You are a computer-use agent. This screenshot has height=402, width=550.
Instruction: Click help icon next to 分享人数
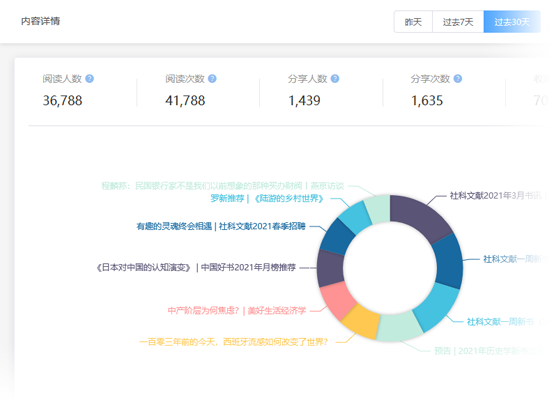tap(335, 79)
